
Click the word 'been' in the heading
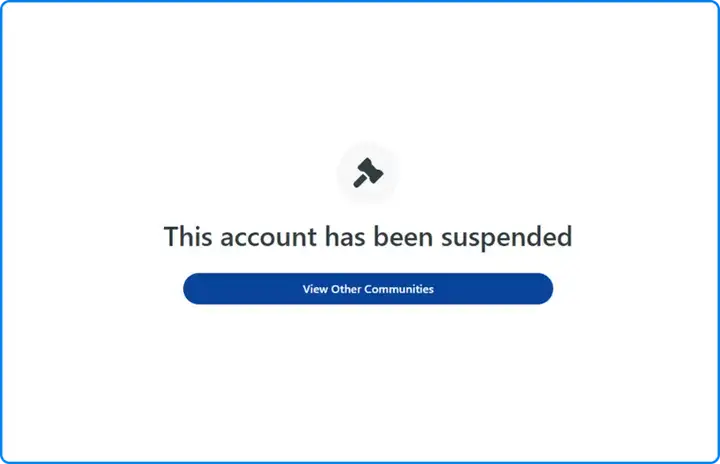pos(403,236)
